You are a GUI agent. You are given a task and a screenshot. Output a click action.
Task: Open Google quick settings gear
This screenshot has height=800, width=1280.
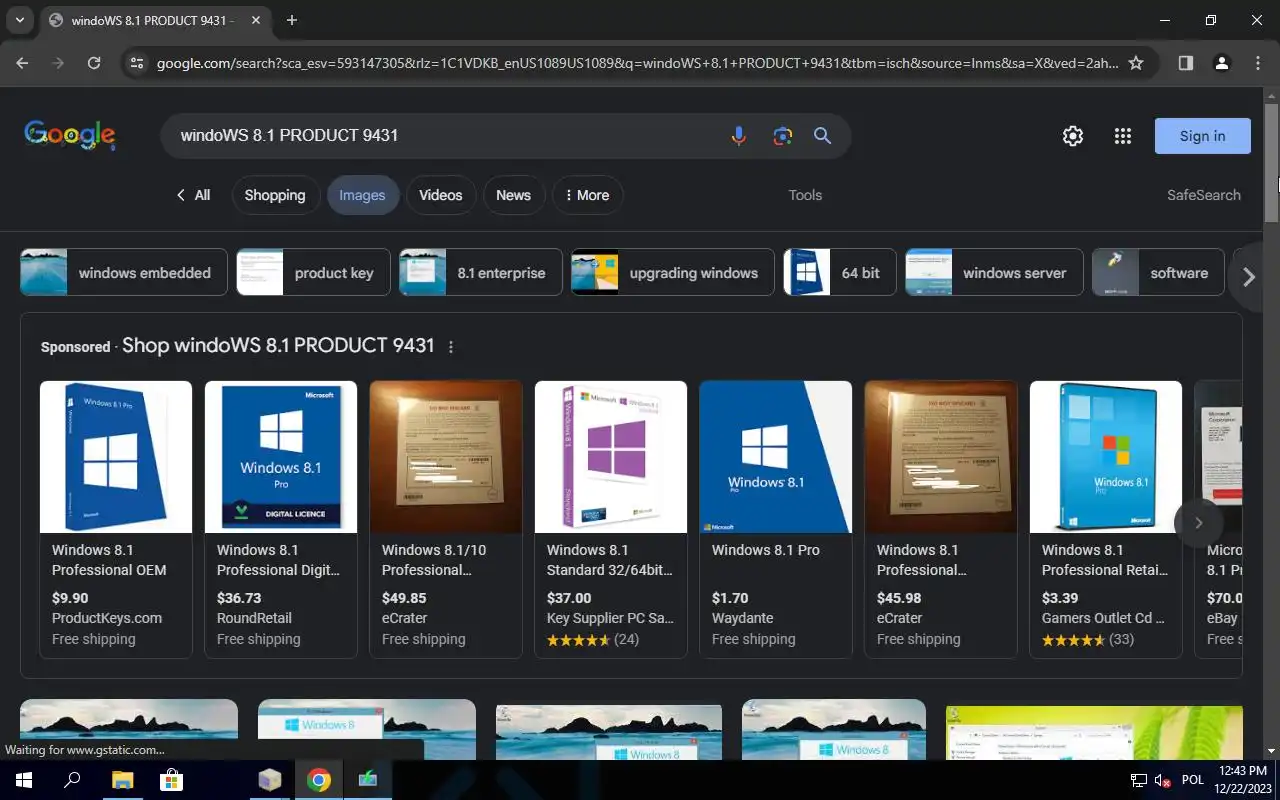pos(1073,136)
